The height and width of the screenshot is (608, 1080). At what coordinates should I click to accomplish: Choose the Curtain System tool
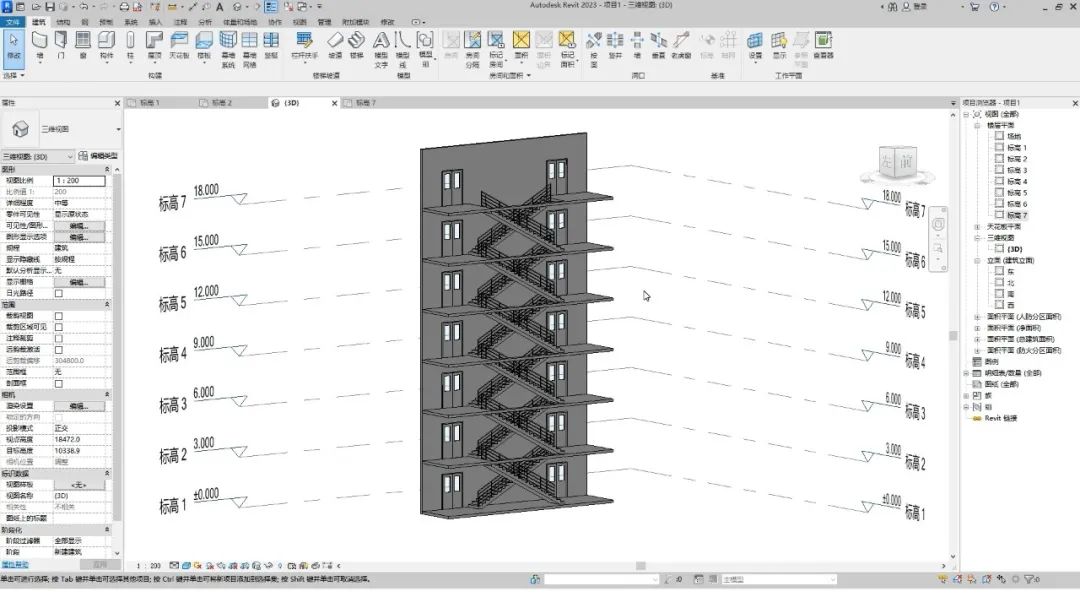(x=228, y=50)
